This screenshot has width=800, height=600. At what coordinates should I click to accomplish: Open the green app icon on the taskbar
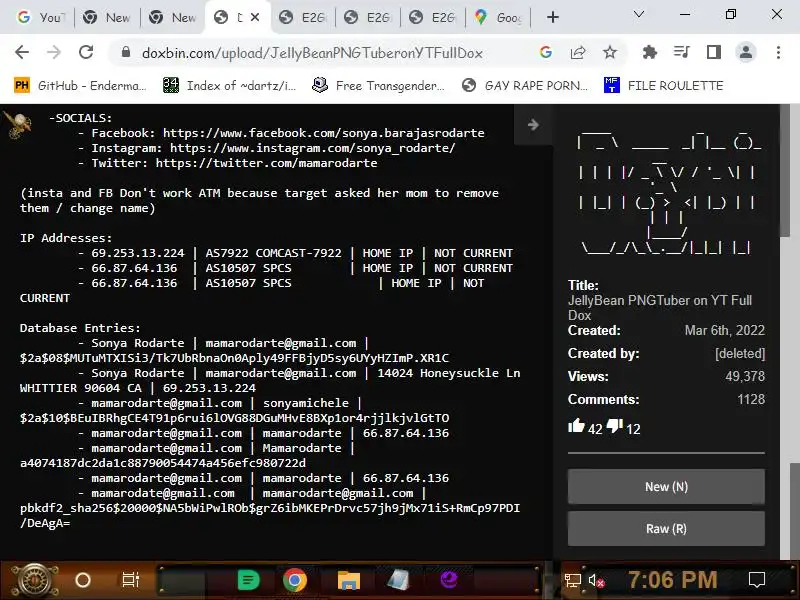click(248, 580)
